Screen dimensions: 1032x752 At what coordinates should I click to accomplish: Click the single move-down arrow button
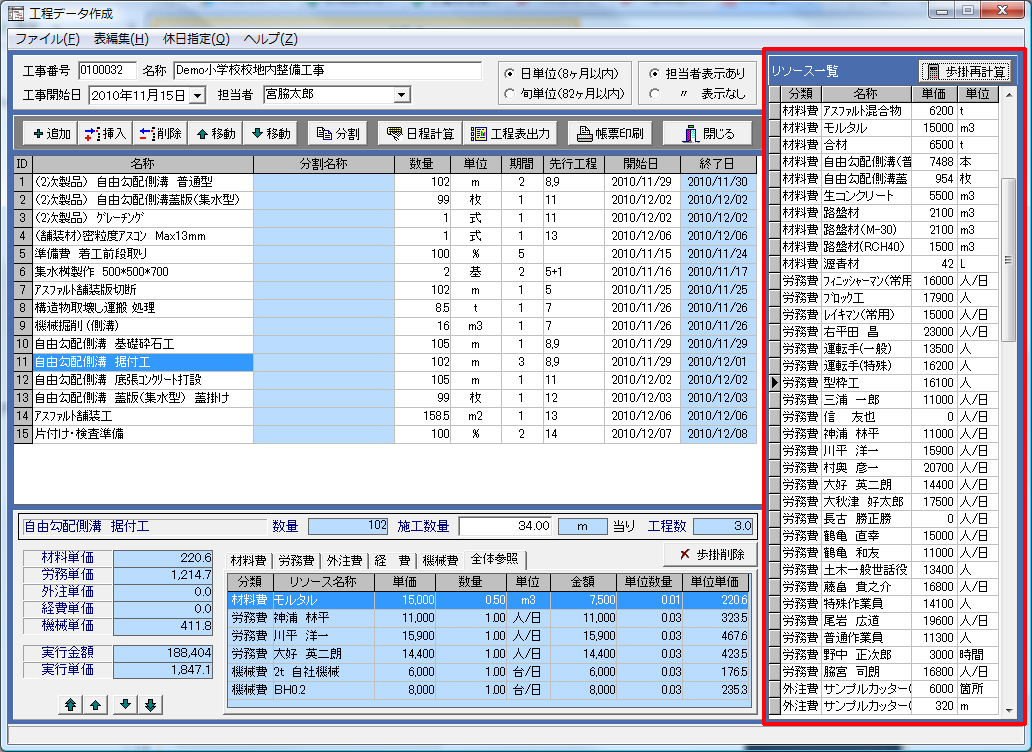coord(125,705)
